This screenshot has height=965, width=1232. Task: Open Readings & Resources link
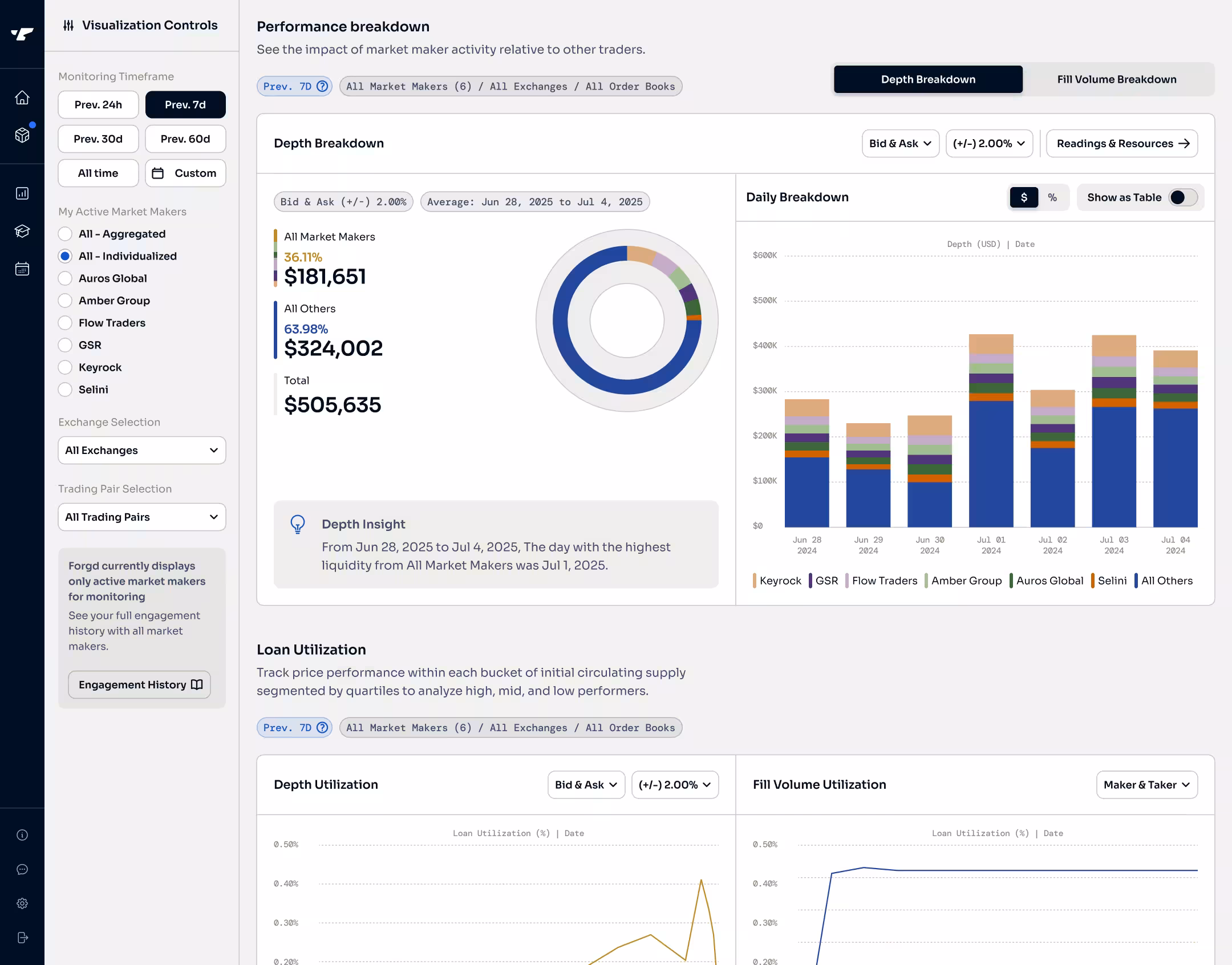[x=1122, y=144]
